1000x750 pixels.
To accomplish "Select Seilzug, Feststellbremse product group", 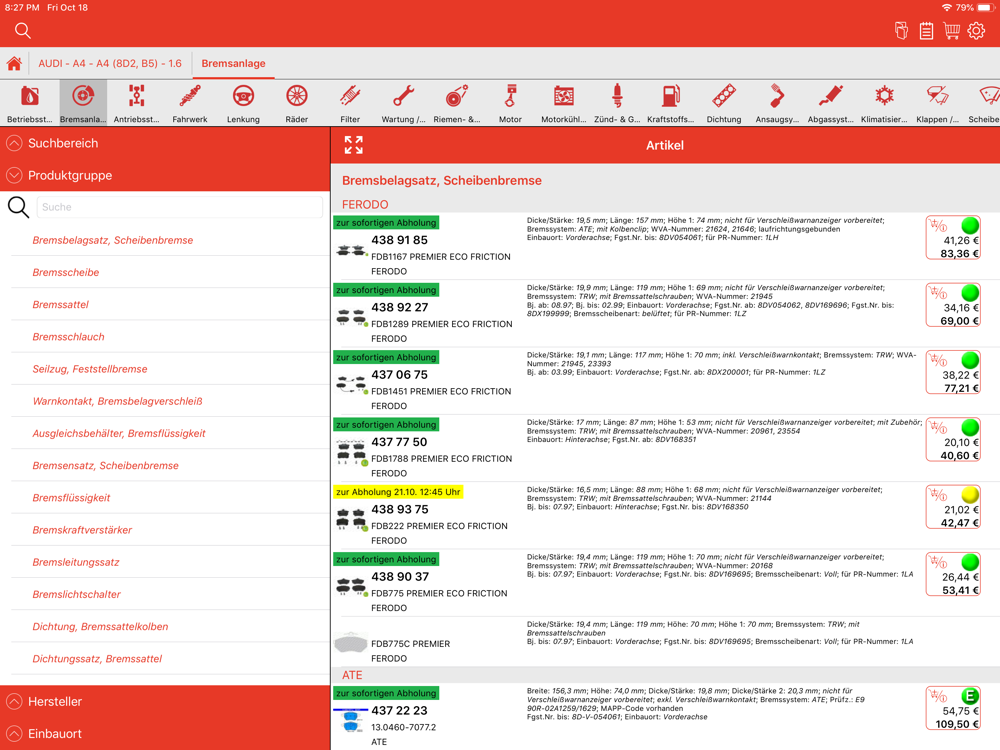I will pyautogui.click(x=90, y=369).
